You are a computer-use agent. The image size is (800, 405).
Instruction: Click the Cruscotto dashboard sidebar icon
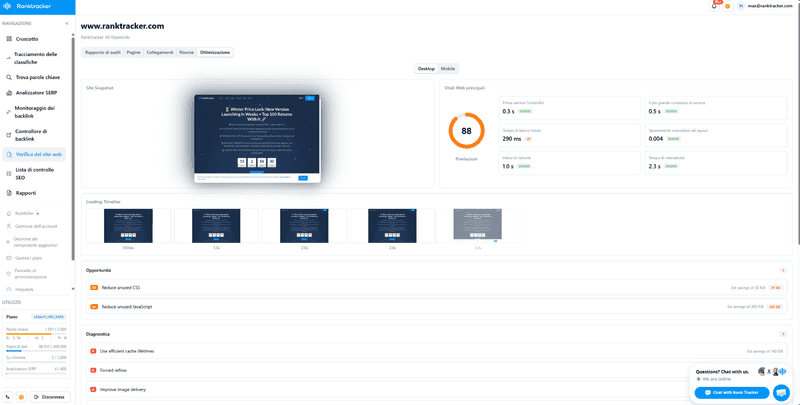[9, 38]
